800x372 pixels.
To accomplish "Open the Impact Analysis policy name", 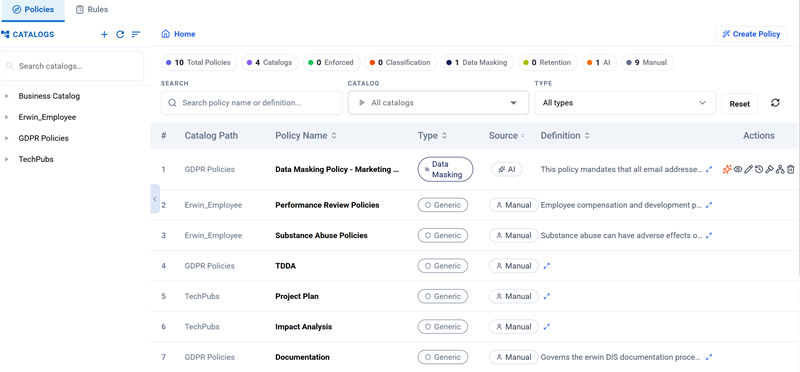I will [304, 327].
